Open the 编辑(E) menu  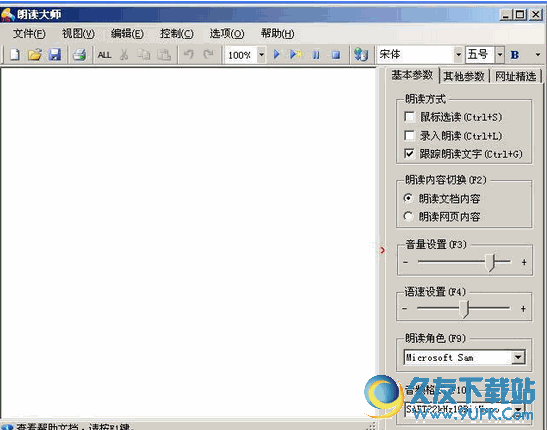tap(127, 34)
